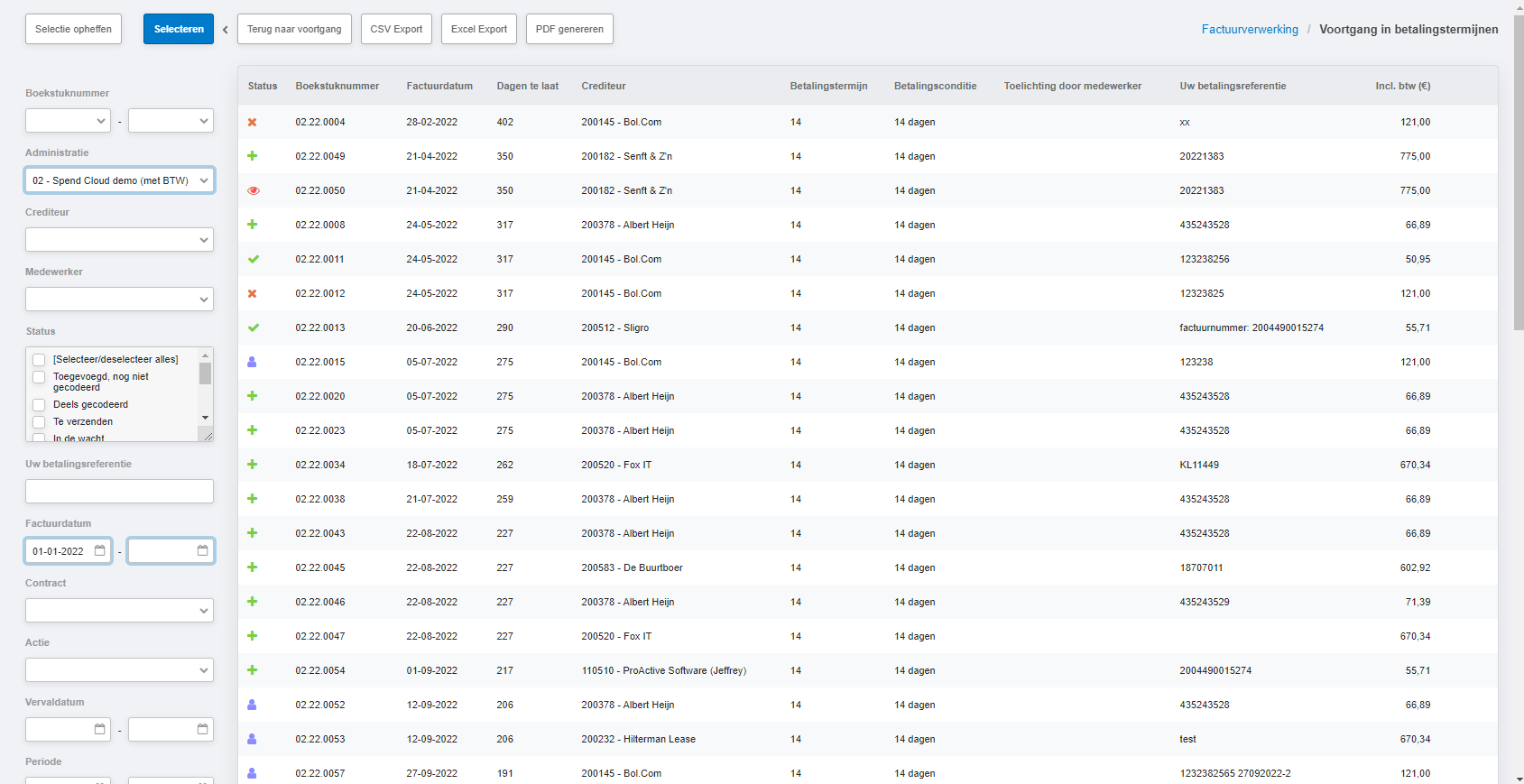The image size is (1524, 784).
Task: Click PDF genereren button
Action: click(569, 29)
